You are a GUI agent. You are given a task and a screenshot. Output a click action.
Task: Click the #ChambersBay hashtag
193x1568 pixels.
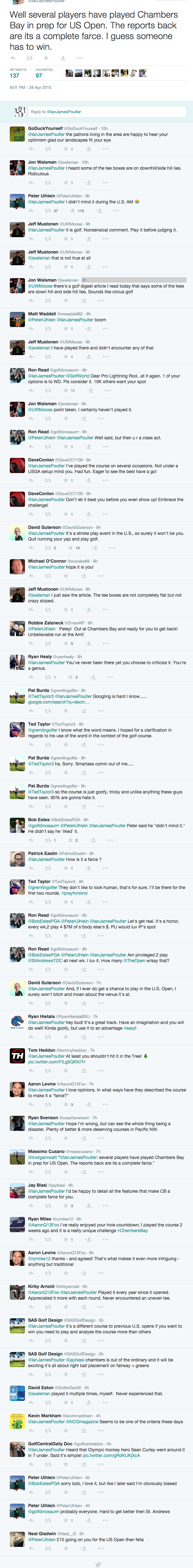(x=132, y=1230)
